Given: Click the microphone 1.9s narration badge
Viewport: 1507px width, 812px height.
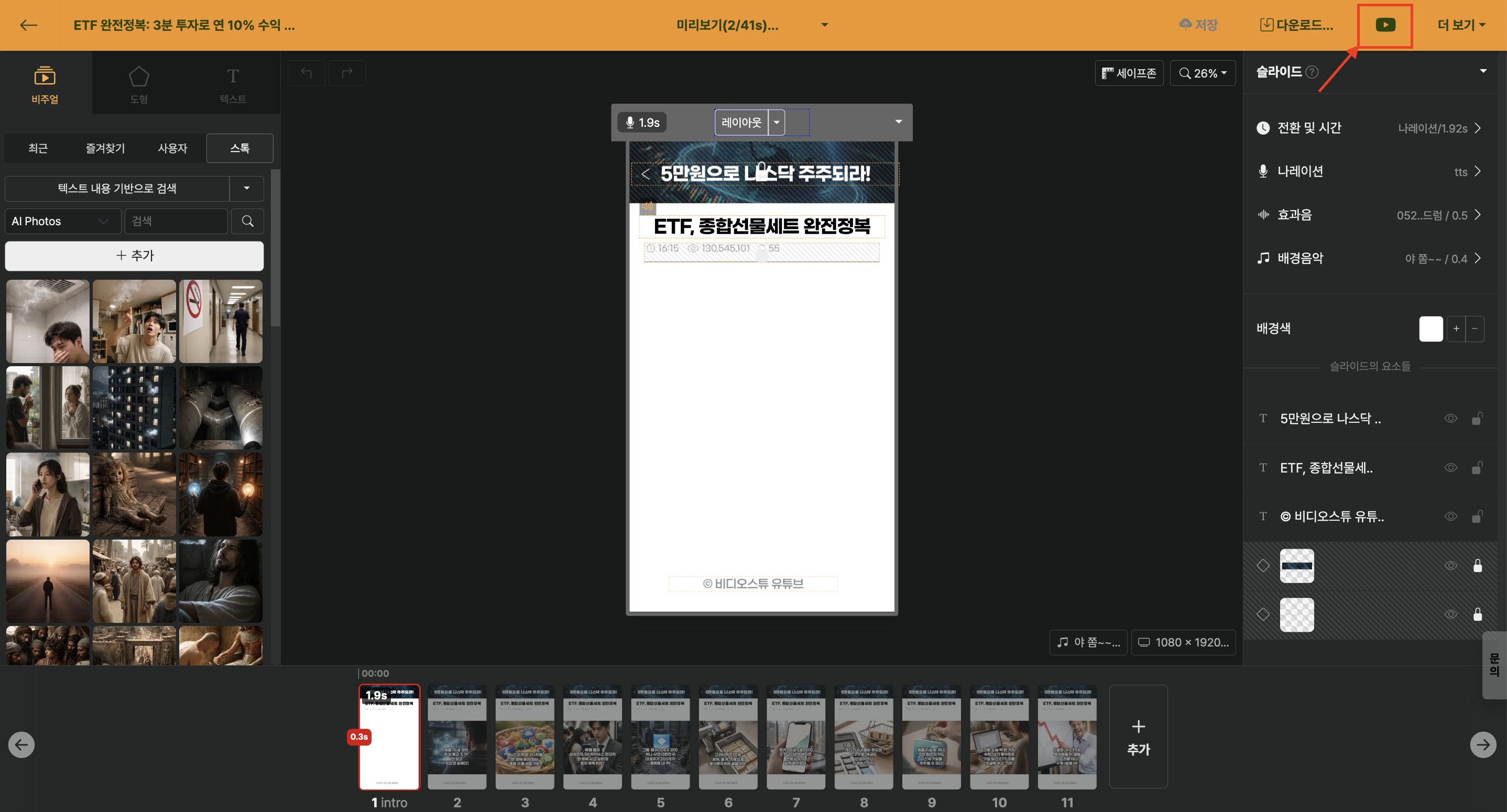Looking at the screenshot, I should point(642,123).
